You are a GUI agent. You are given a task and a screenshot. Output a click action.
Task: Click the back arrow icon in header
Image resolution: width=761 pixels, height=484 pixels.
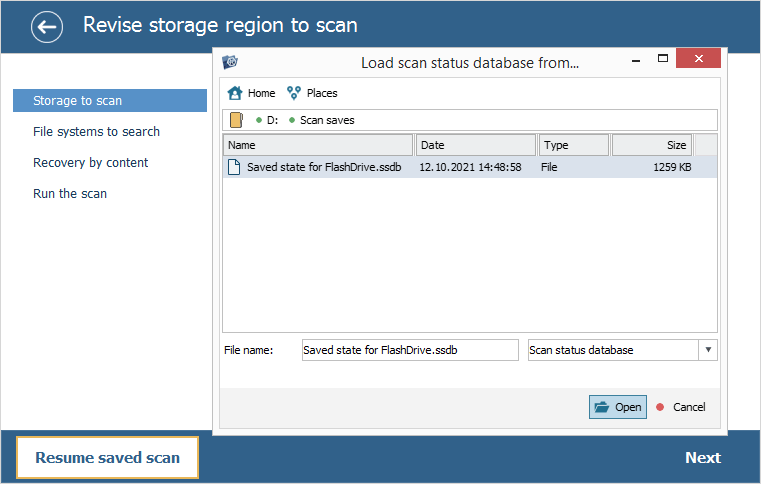point(47,27)
